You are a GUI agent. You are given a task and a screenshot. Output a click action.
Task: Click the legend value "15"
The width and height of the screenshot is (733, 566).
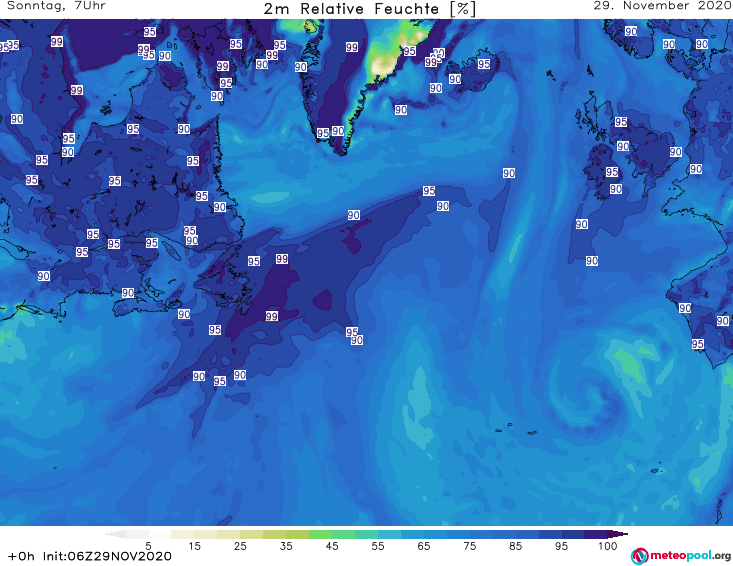[x=194, y=545]
